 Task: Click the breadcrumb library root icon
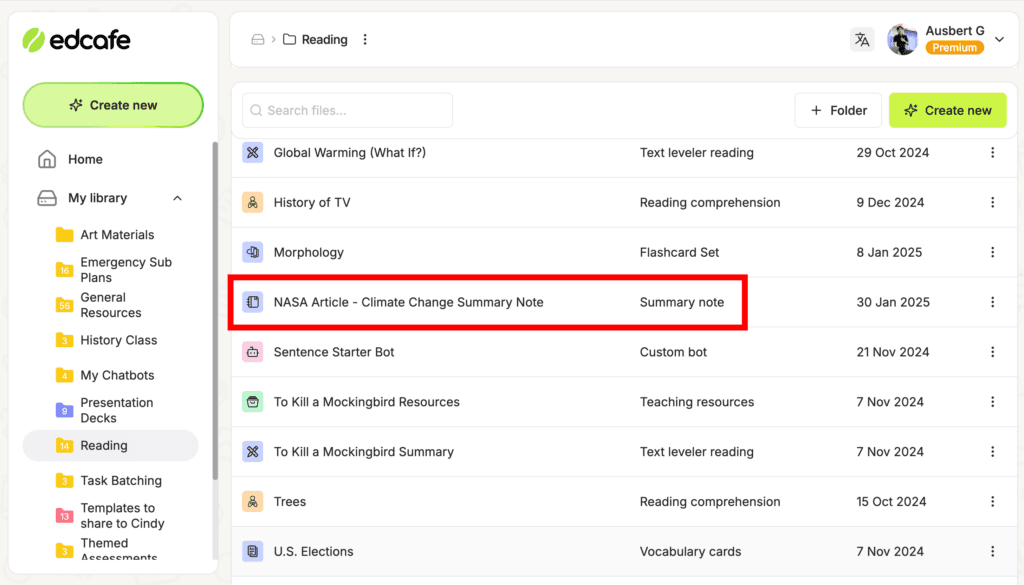coord(258,40)
